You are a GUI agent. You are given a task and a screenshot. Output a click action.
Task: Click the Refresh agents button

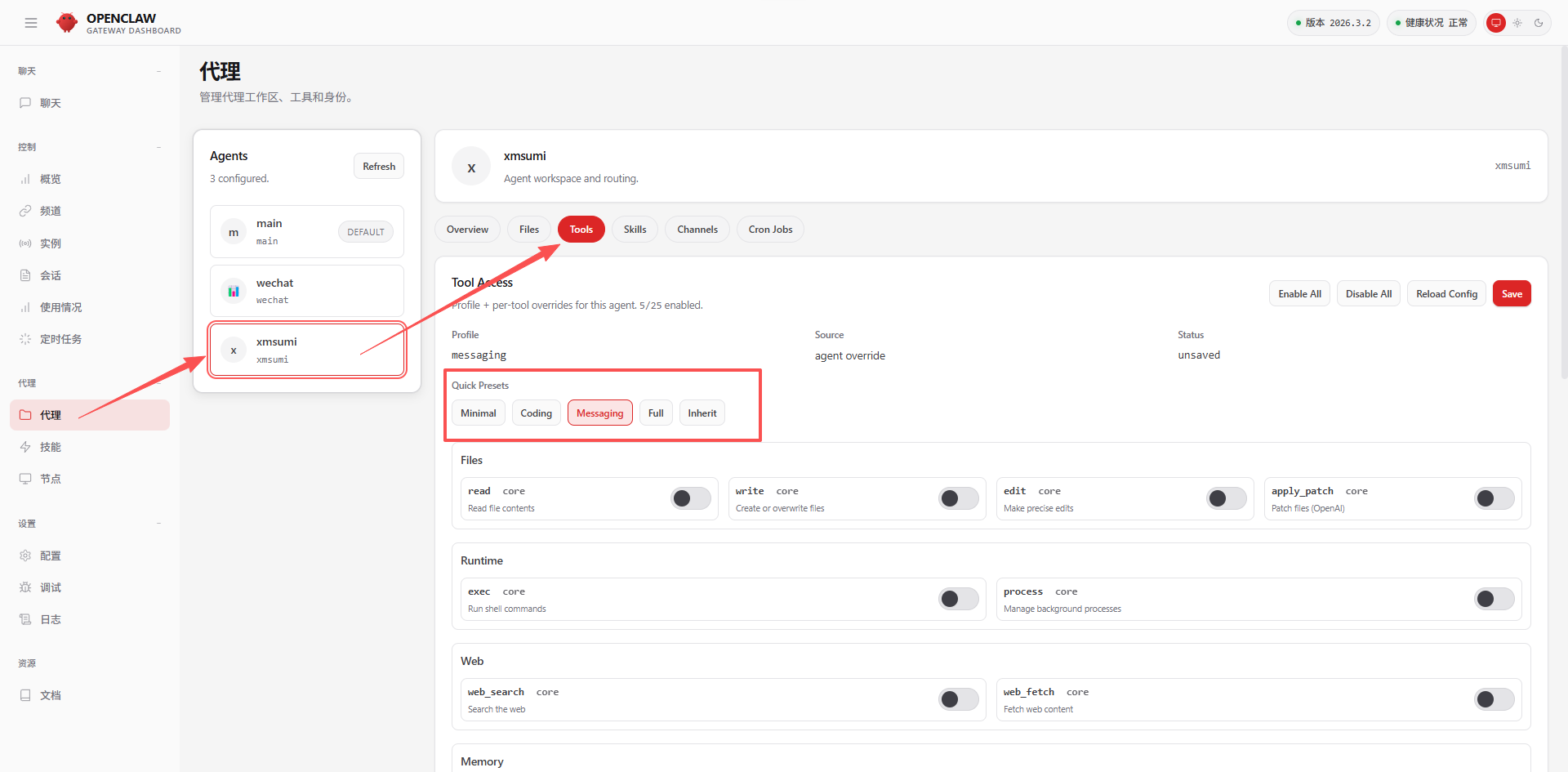point(378,166)
